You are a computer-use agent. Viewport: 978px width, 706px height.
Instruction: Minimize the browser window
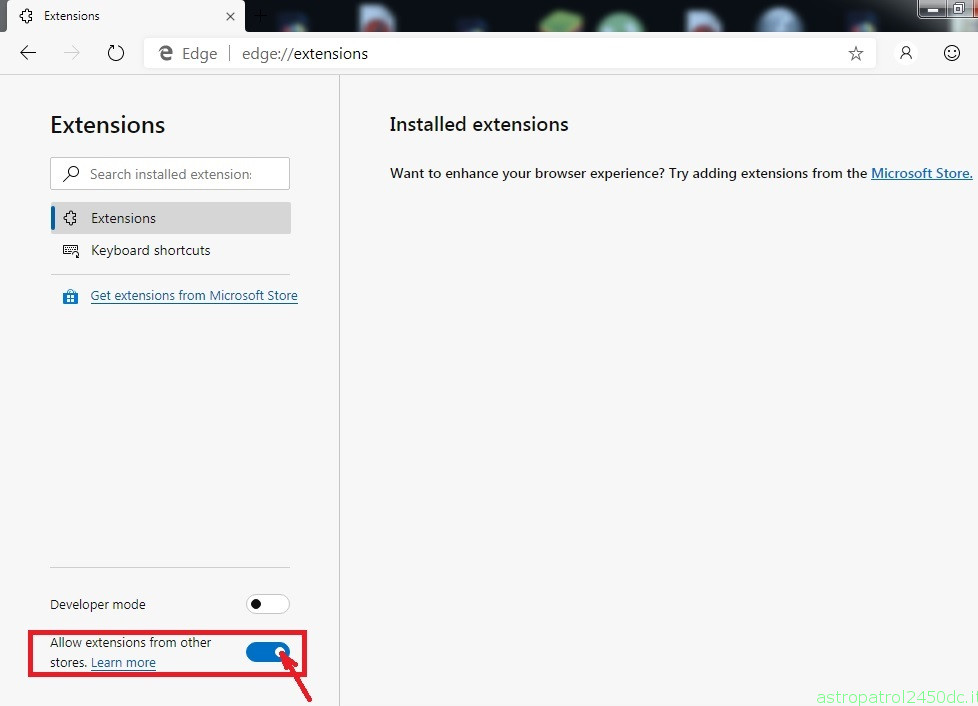click(933, 9)
